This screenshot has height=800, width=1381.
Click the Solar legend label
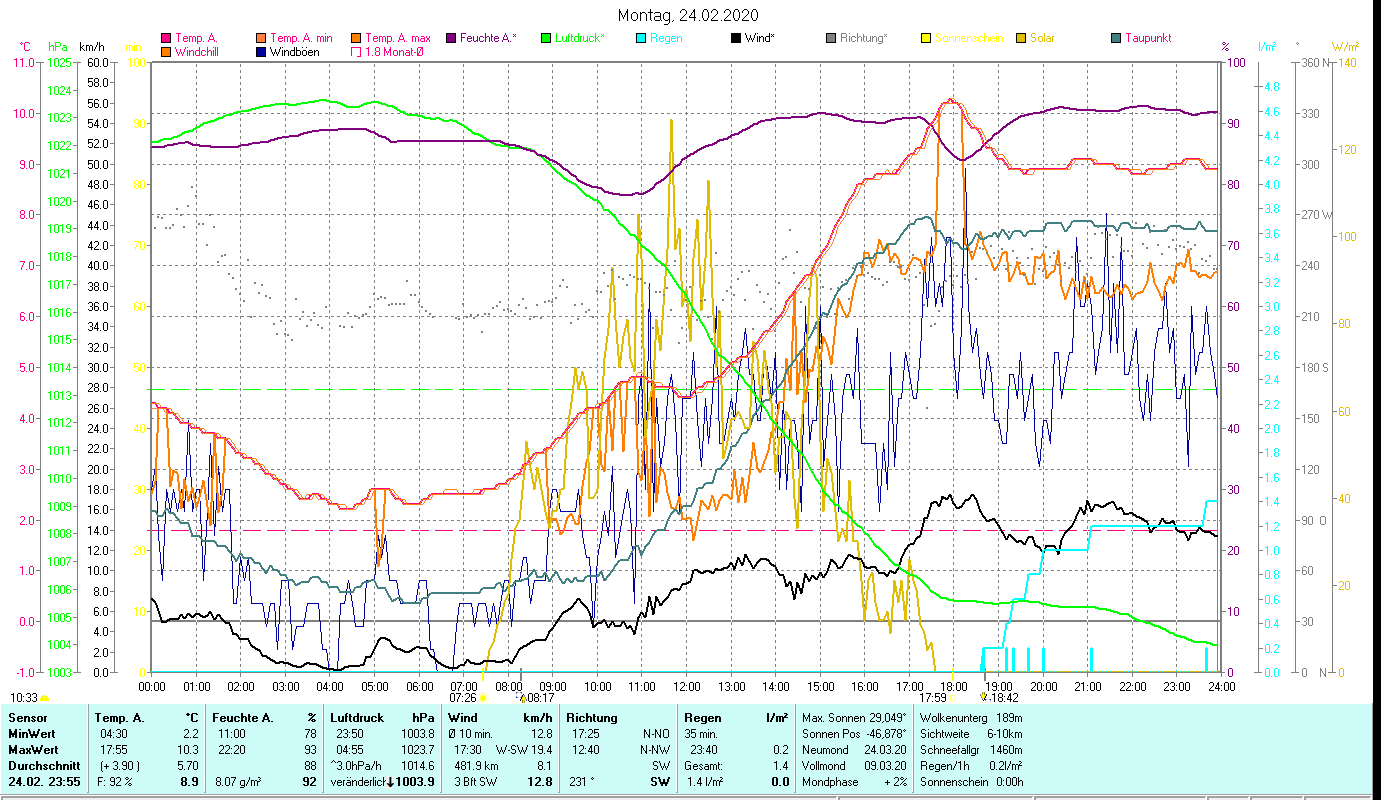(x=1042, y=38)
